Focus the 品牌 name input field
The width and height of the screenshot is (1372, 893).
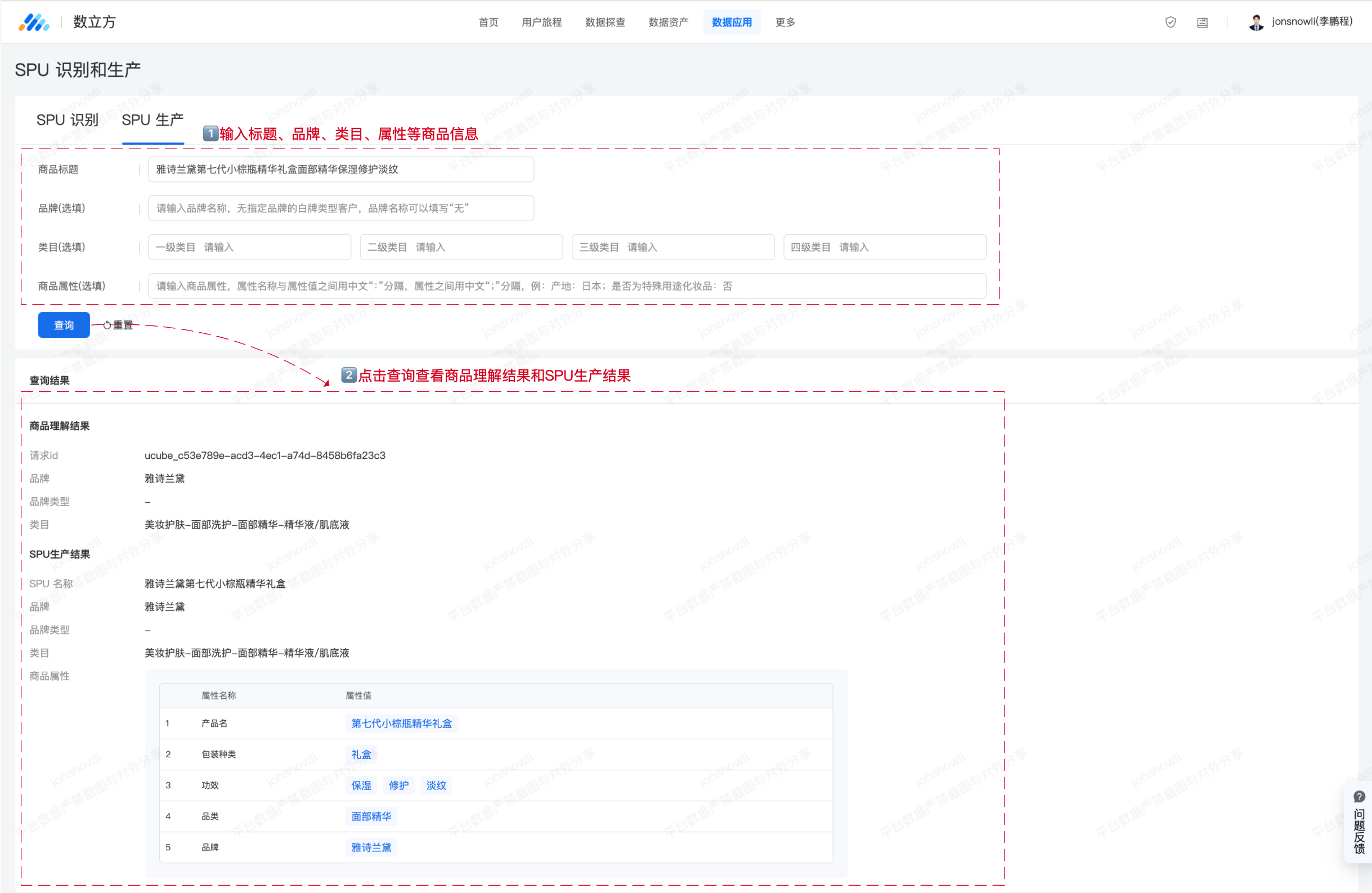tap(340, 208)
